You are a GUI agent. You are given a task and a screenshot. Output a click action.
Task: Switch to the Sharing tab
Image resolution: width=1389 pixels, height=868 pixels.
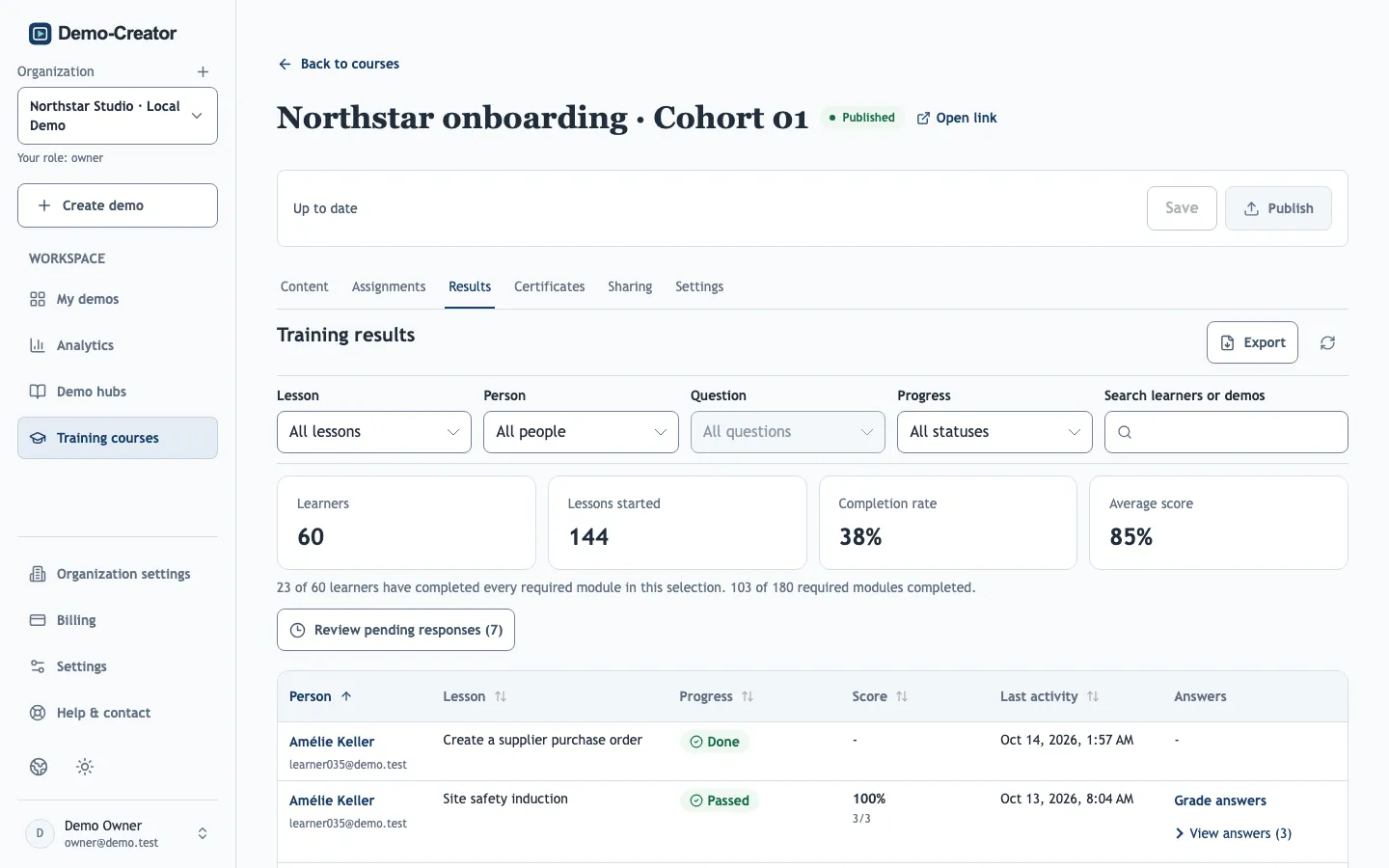click(630, 286)
